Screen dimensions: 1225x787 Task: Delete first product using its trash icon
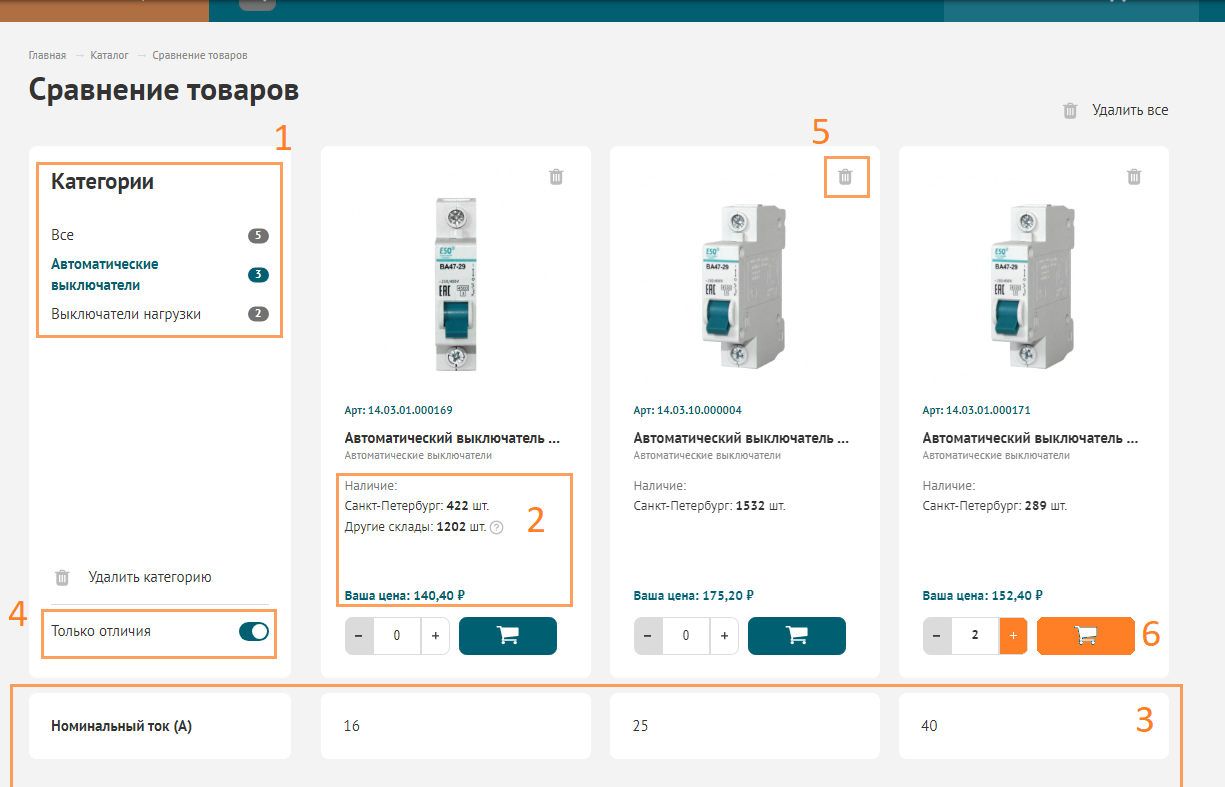point(556,177)
